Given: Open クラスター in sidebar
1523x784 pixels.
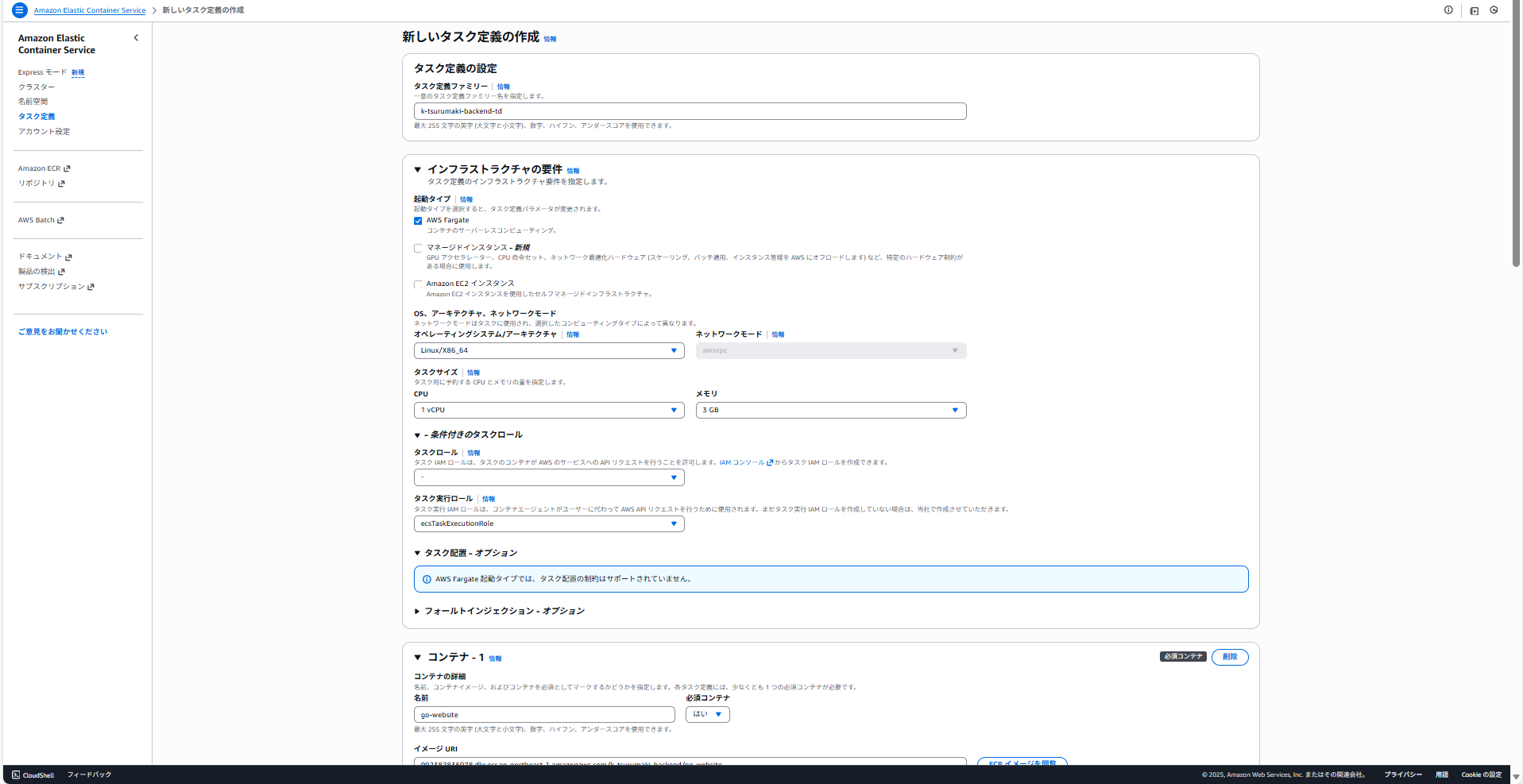Looking at the screenshot, I should click(x=37, y=87).
